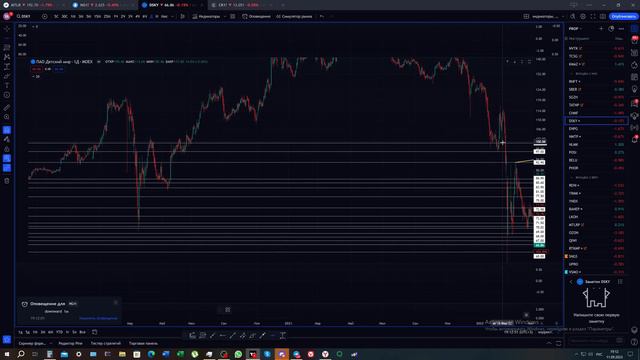The height and width of the screenshot is (360, 640).
Task: Toggle lock all drawings icon
Action: tap(7, 149)
